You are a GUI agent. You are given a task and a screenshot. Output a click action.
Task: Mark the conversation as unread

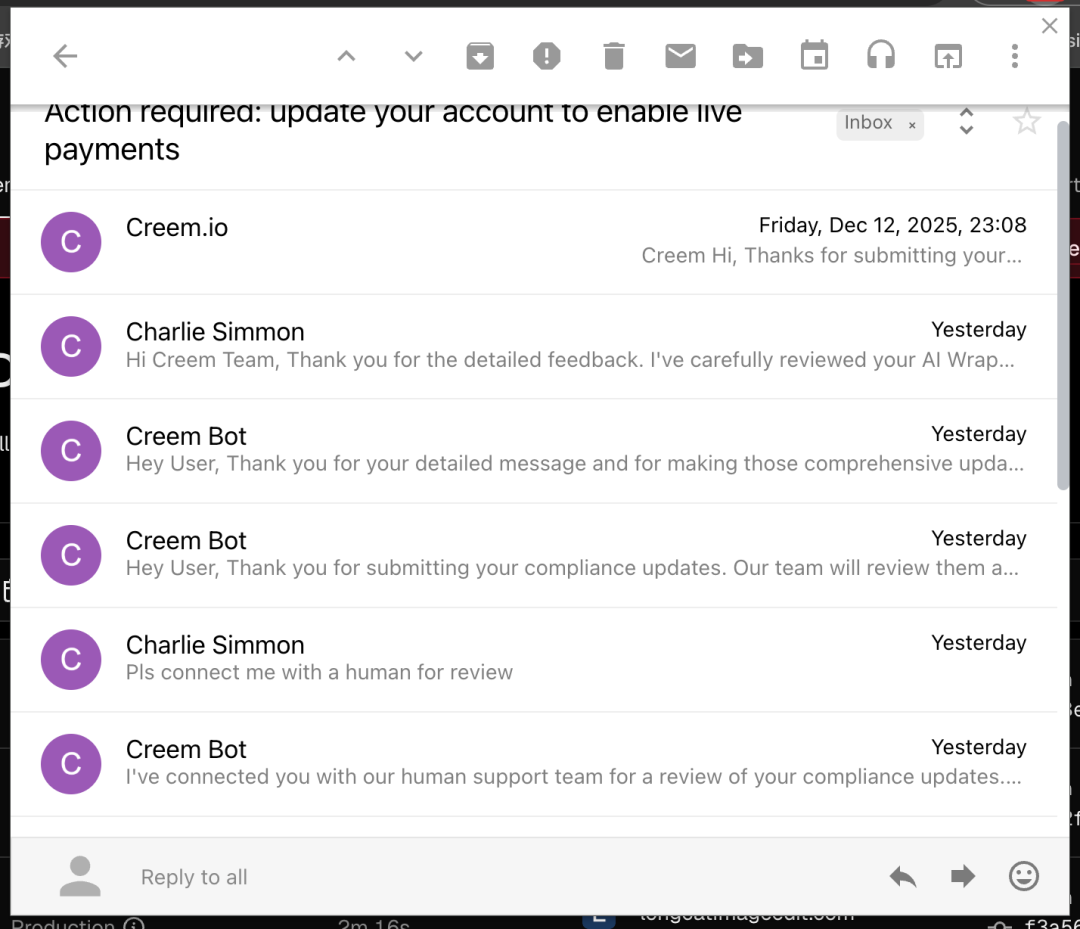(681, 56)
